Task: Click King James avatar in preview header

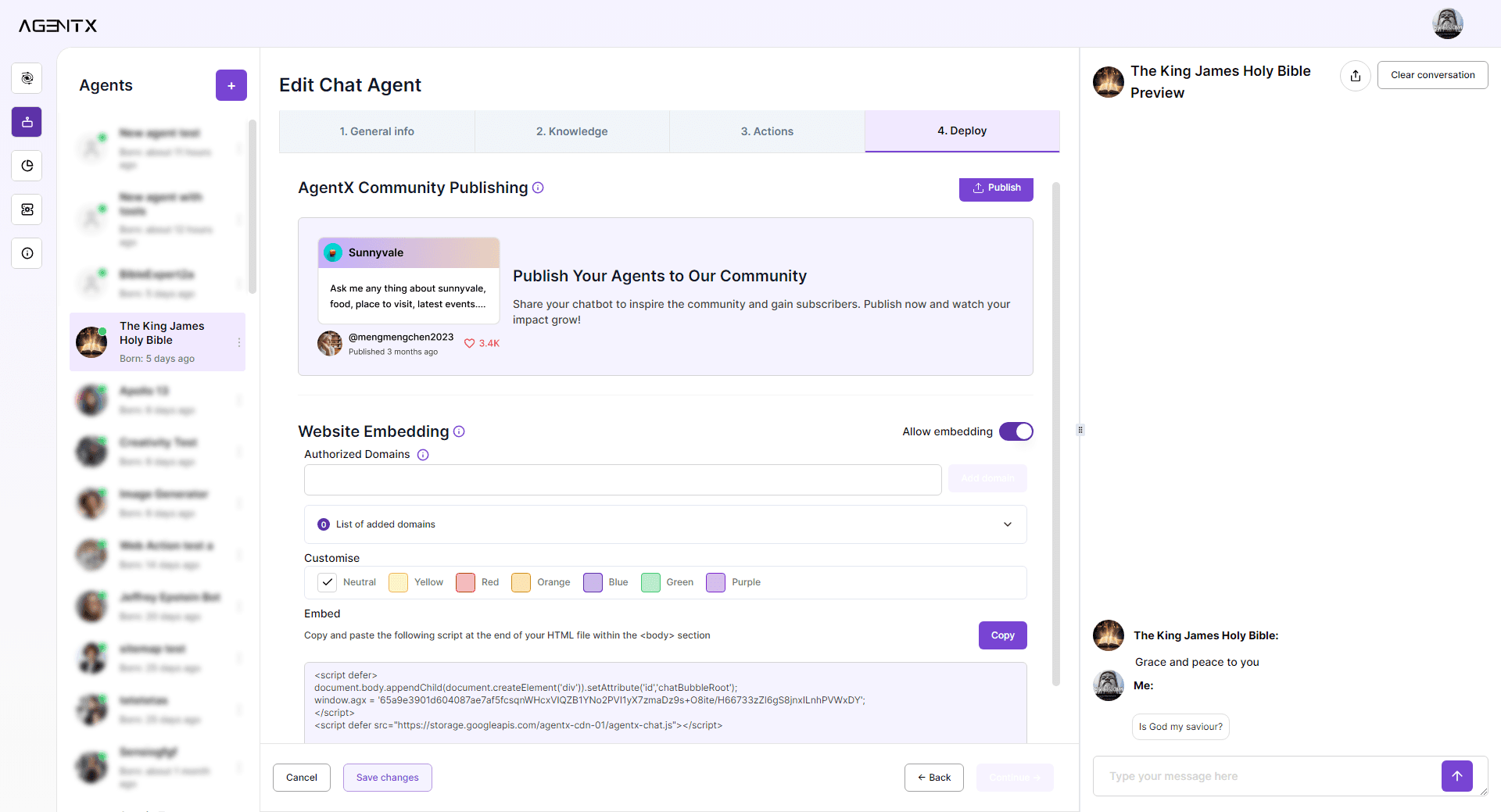Action: click(1109, 82)
